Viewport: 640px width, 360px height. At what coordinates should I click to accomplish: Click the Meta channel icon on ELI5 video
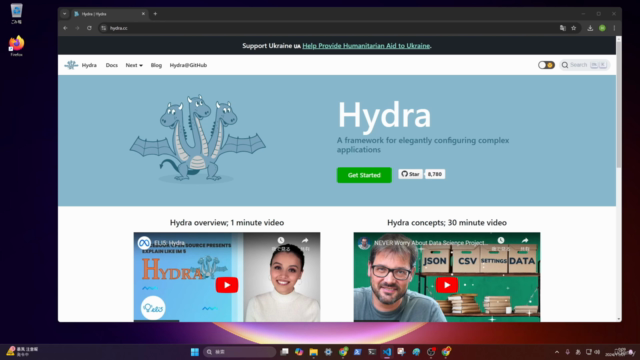click(144, 243)
